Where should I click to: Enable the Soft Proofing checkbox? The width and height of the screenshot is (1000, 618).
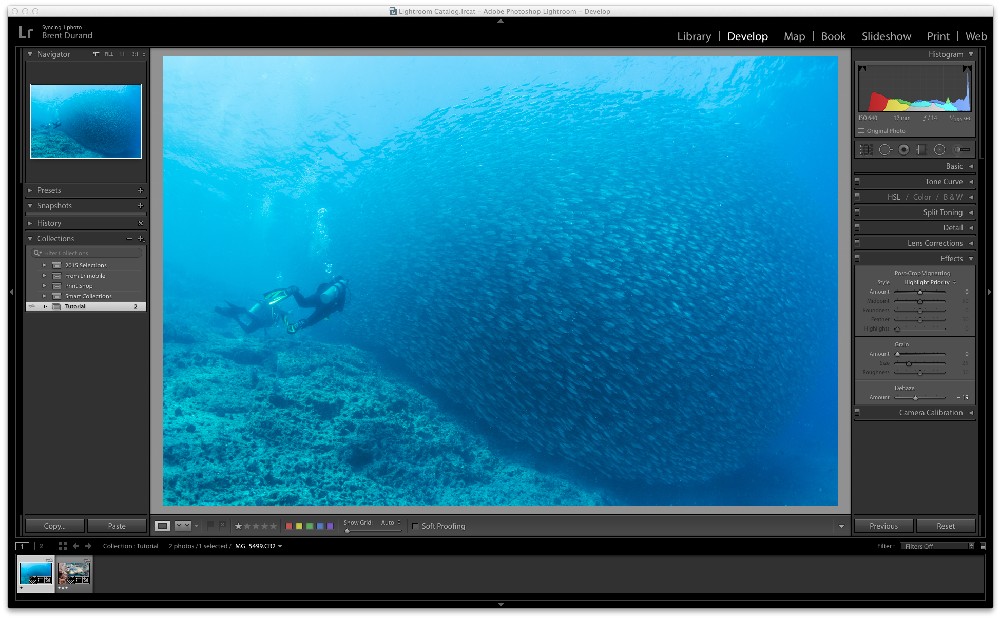click(x=416, y=526)
